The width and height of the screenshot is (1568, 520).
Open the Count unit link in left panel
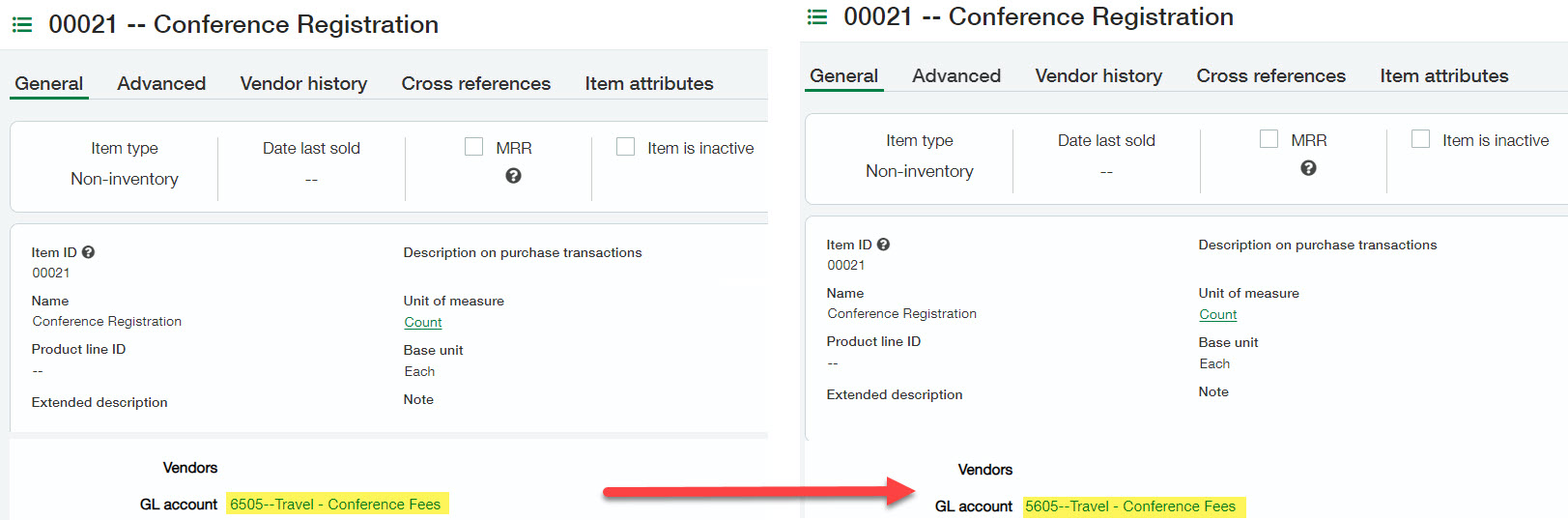(423, 323)
